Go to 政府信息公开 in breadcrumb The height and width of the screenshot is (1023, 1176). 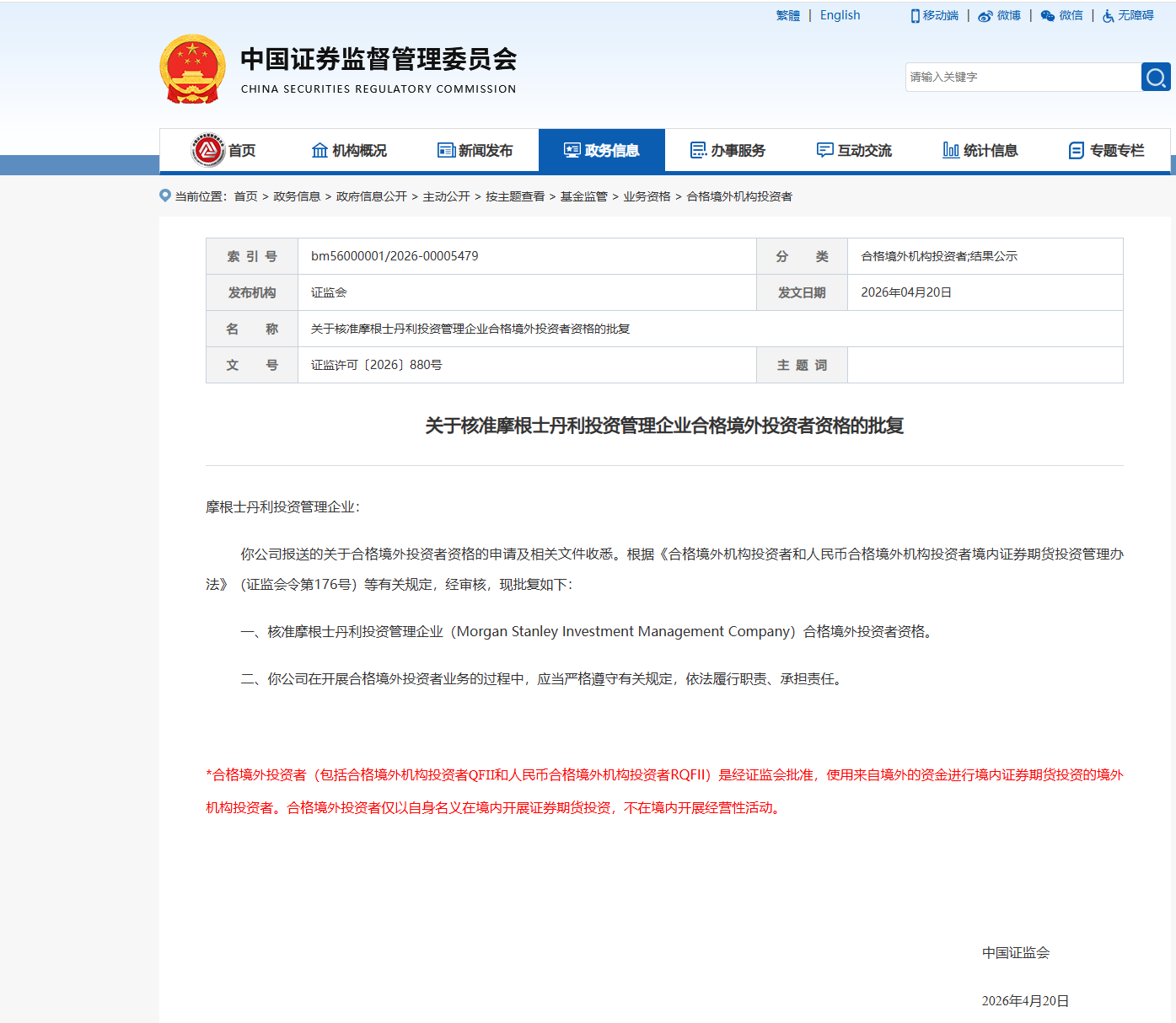tap(372, 196)
